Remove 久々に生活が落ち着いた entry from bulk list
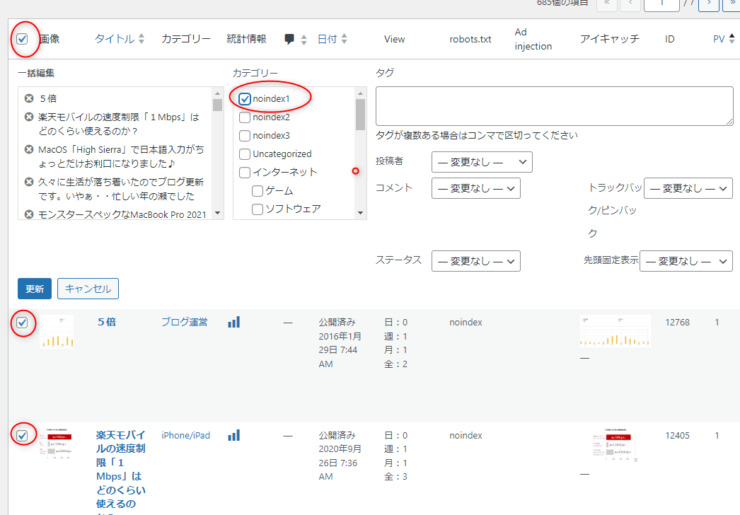The height and width of the screenshot is (515, 740). pyautogui.click(x=29, y=182)
